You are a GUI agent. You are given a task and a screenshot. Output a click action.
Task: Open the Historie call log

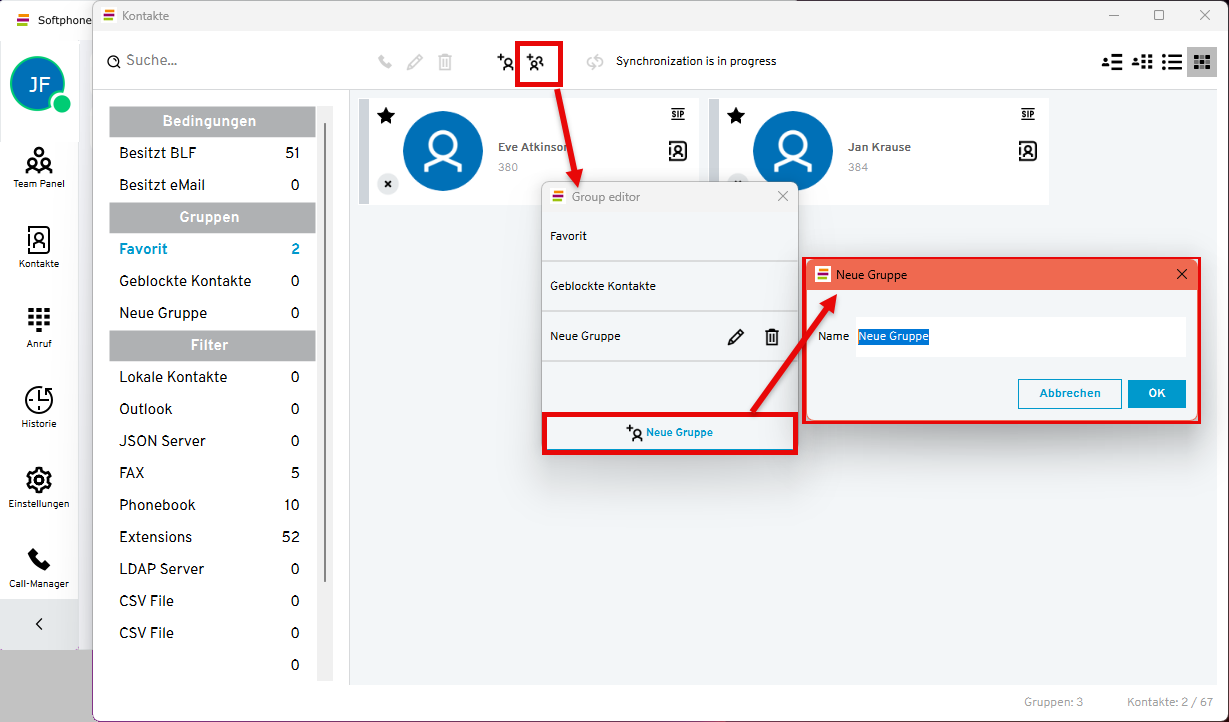click(39, 406)
